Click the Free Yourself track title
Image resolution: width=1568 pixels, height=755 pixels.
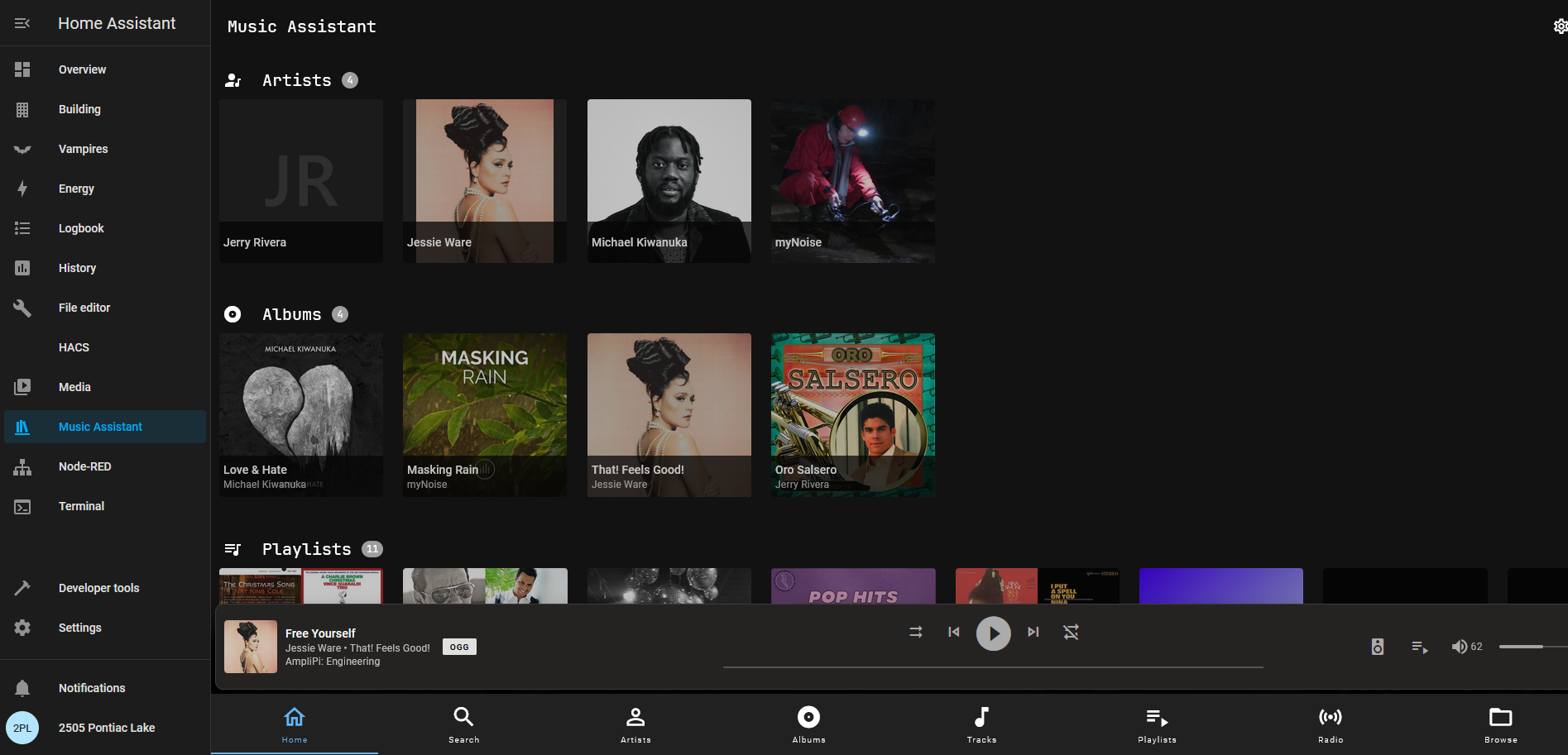pyautogui.click(x=320, y=633)
